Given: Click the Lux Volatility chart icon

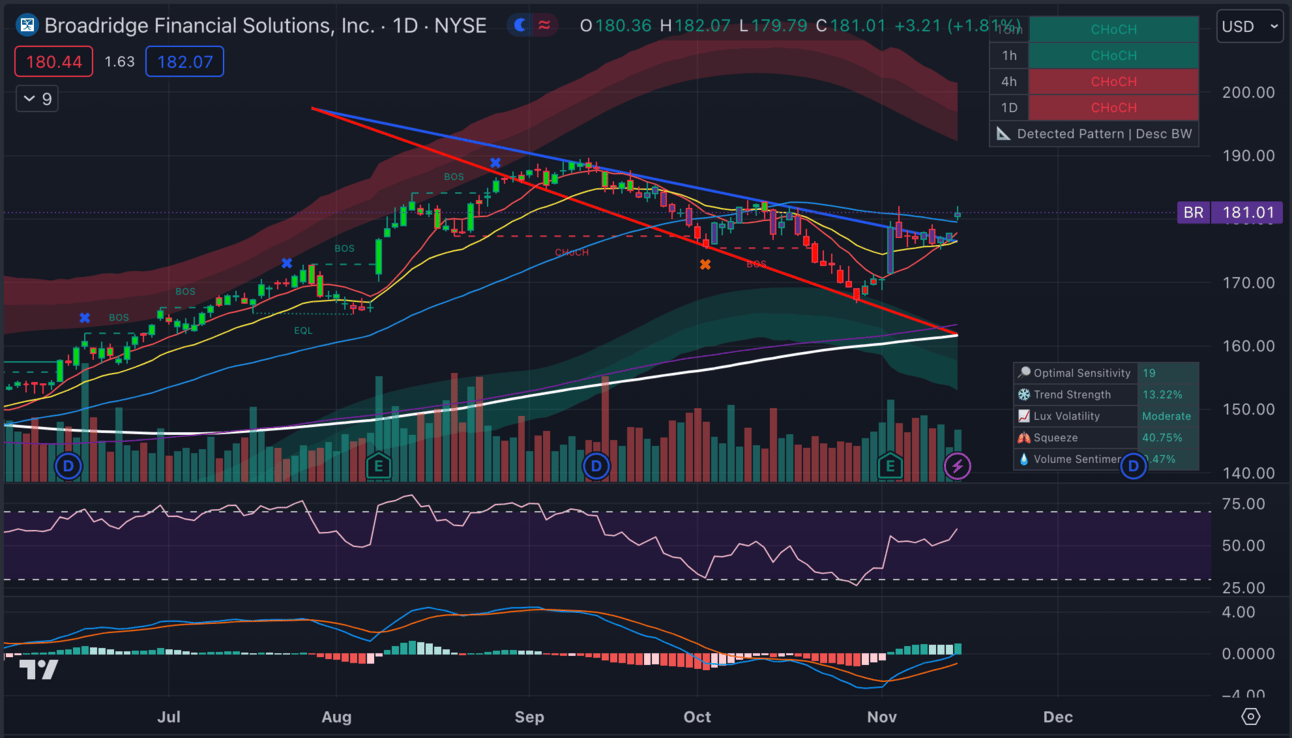Looking at the screenshot, I should 1024,416.
